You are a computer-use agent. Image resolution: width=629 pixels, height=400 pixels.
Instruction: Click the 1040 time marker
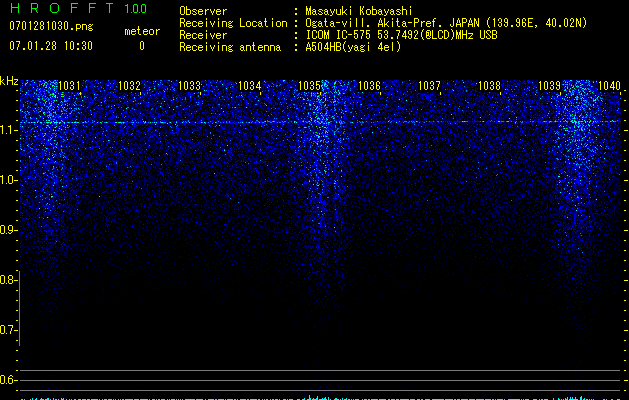[x=609, y=86]
